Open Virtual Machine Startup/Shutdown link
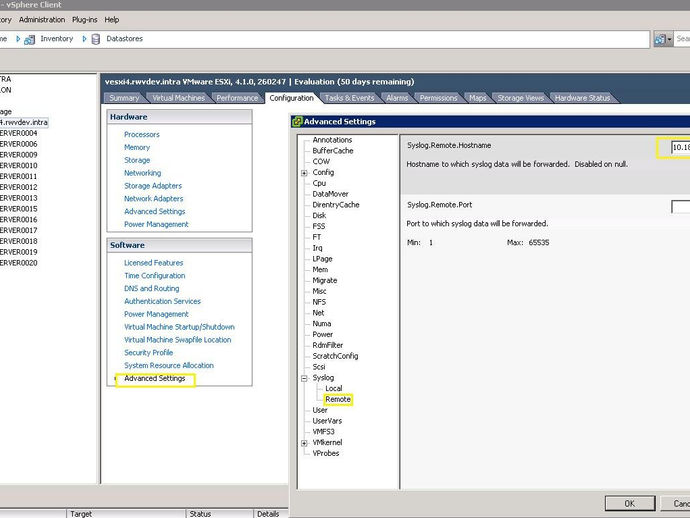690x518 pixels. pos(179,327)
